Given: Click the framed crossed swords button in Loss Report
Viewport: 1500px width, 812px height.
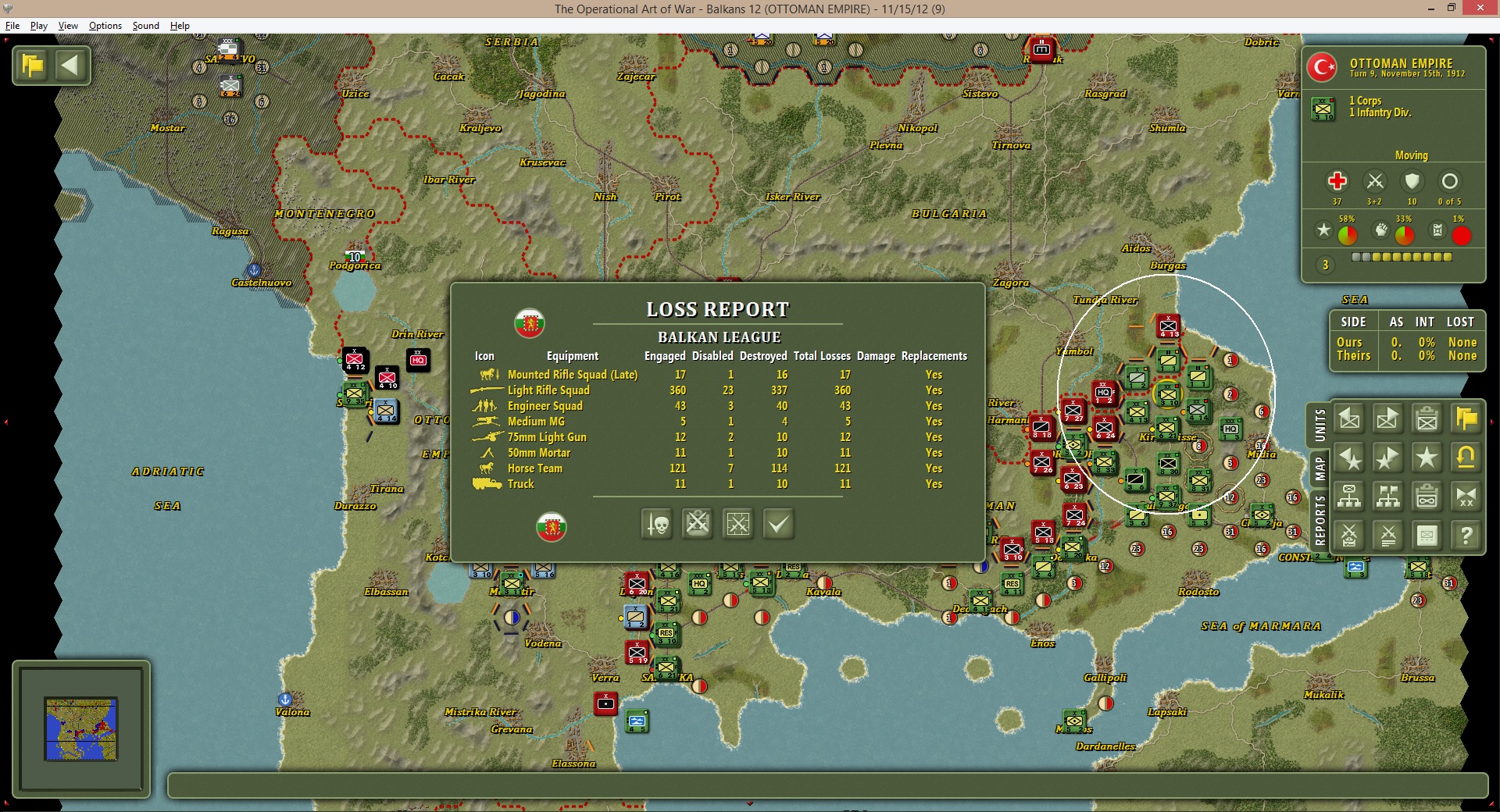Looking at the screenshot, I should coord(738,524).
